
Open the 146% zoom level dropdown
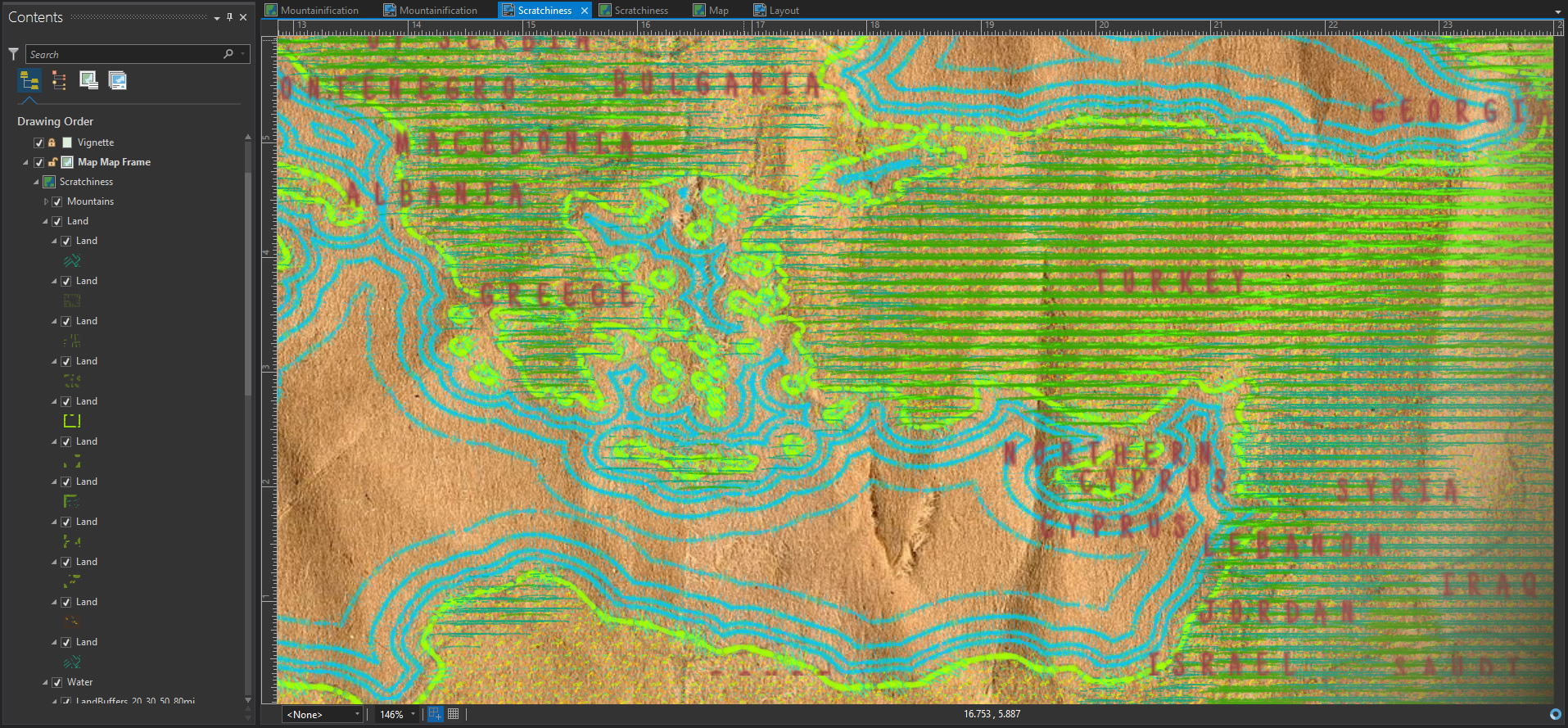pyautogui.click(x=413, y=714)
